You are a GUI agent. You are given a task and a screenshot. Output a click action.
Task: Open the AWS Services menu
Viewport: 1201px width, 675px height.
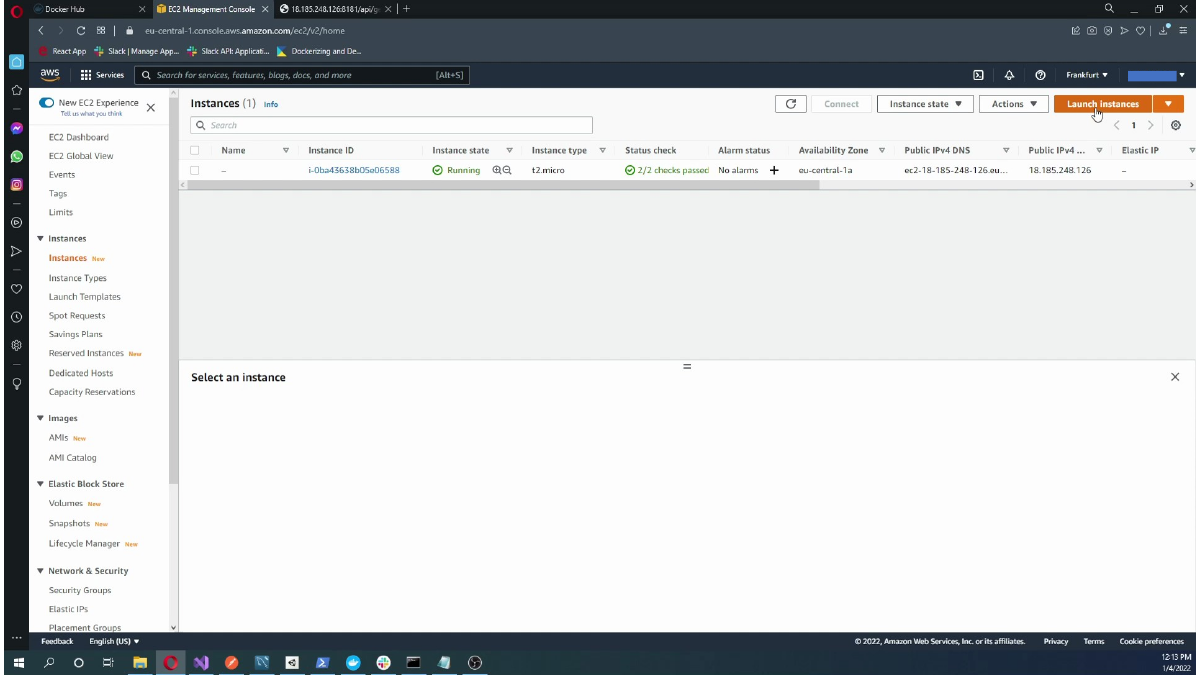tap(102, 75)
